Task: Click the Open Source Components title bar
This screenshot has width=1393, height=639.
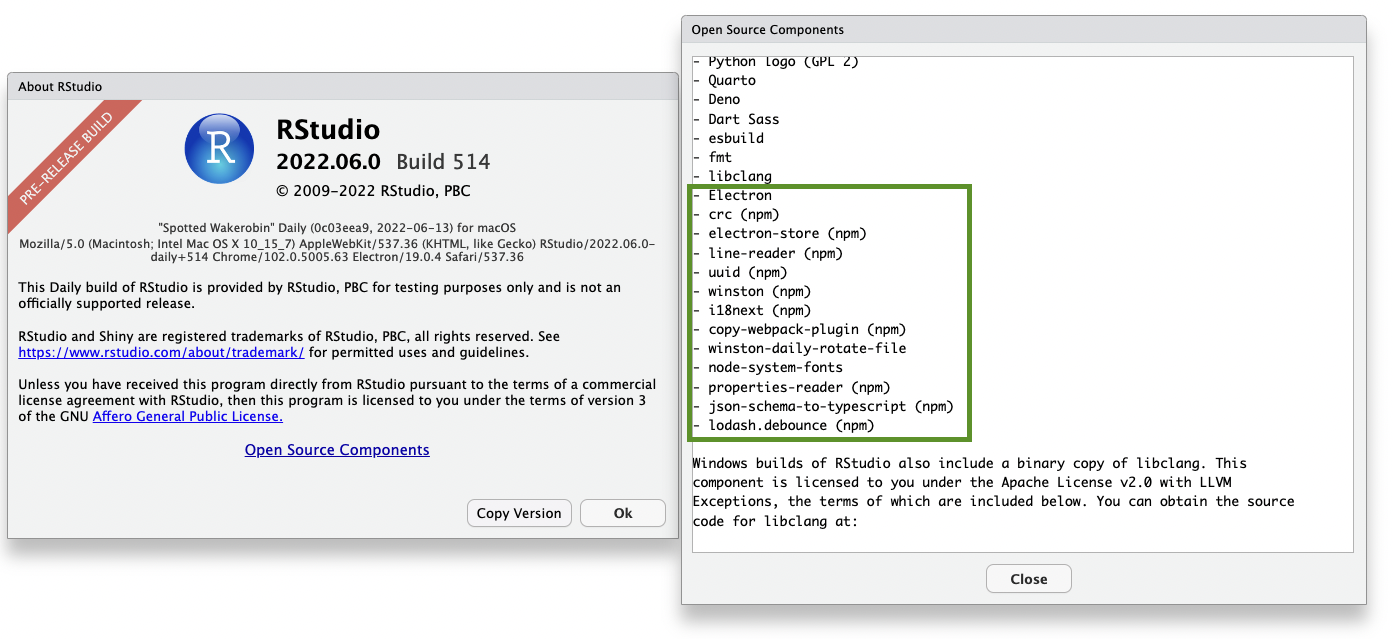Action: [1023, 30]
